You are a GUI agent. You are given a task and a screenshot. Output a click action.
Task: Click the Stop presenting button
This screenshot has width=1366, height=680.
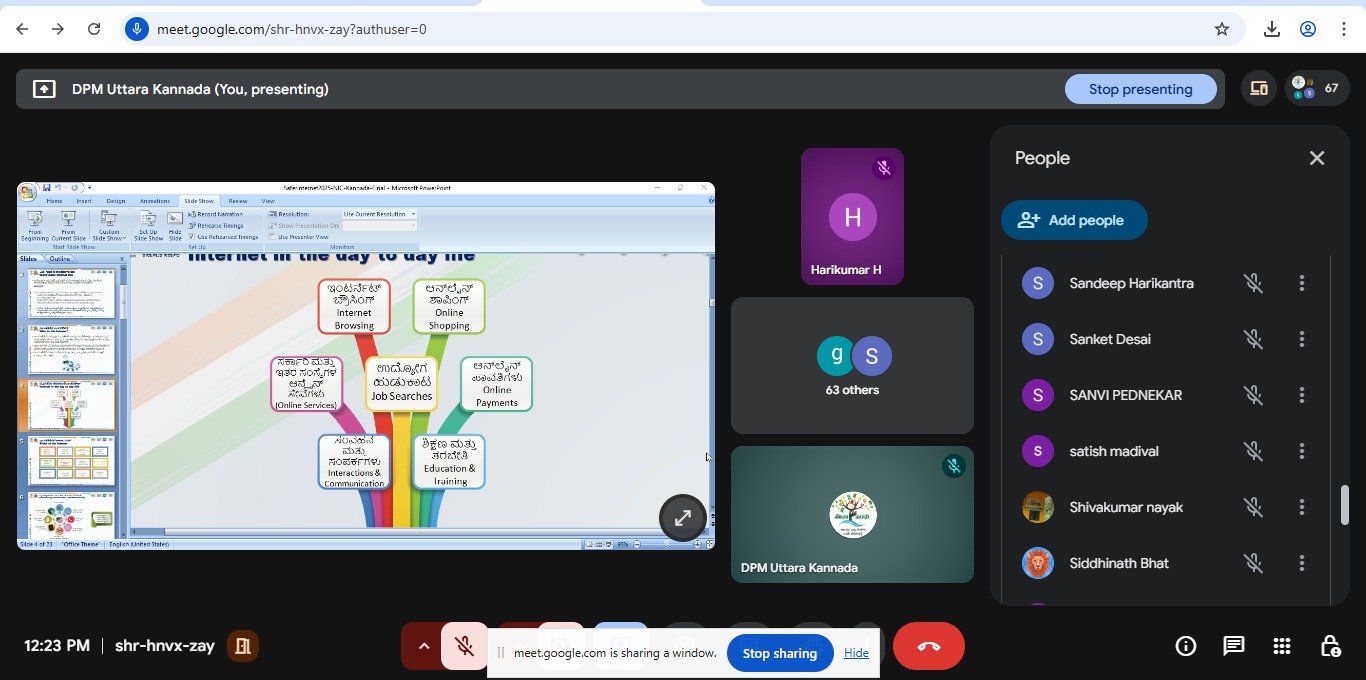(1140, 89)
